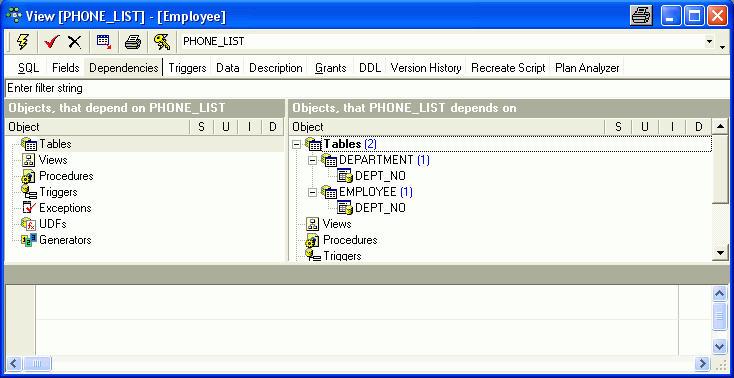The image size is (734, 378).
Task: Click the Object column header in right panel
Action: 447,127
